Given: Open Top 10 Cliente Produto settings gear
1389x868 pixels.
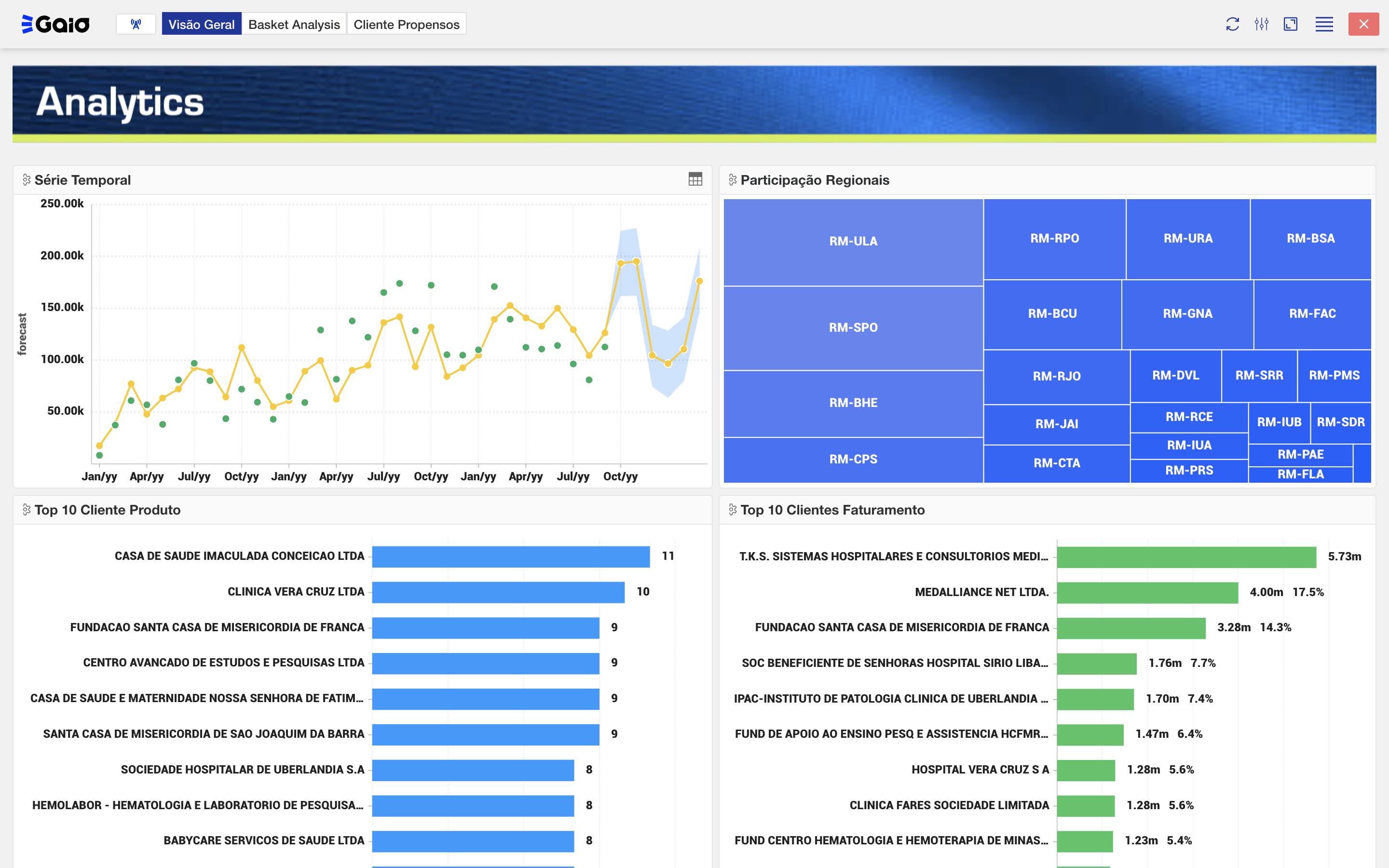Looking at the screenshot, I should pyautogui.click(x=27, y=509).
